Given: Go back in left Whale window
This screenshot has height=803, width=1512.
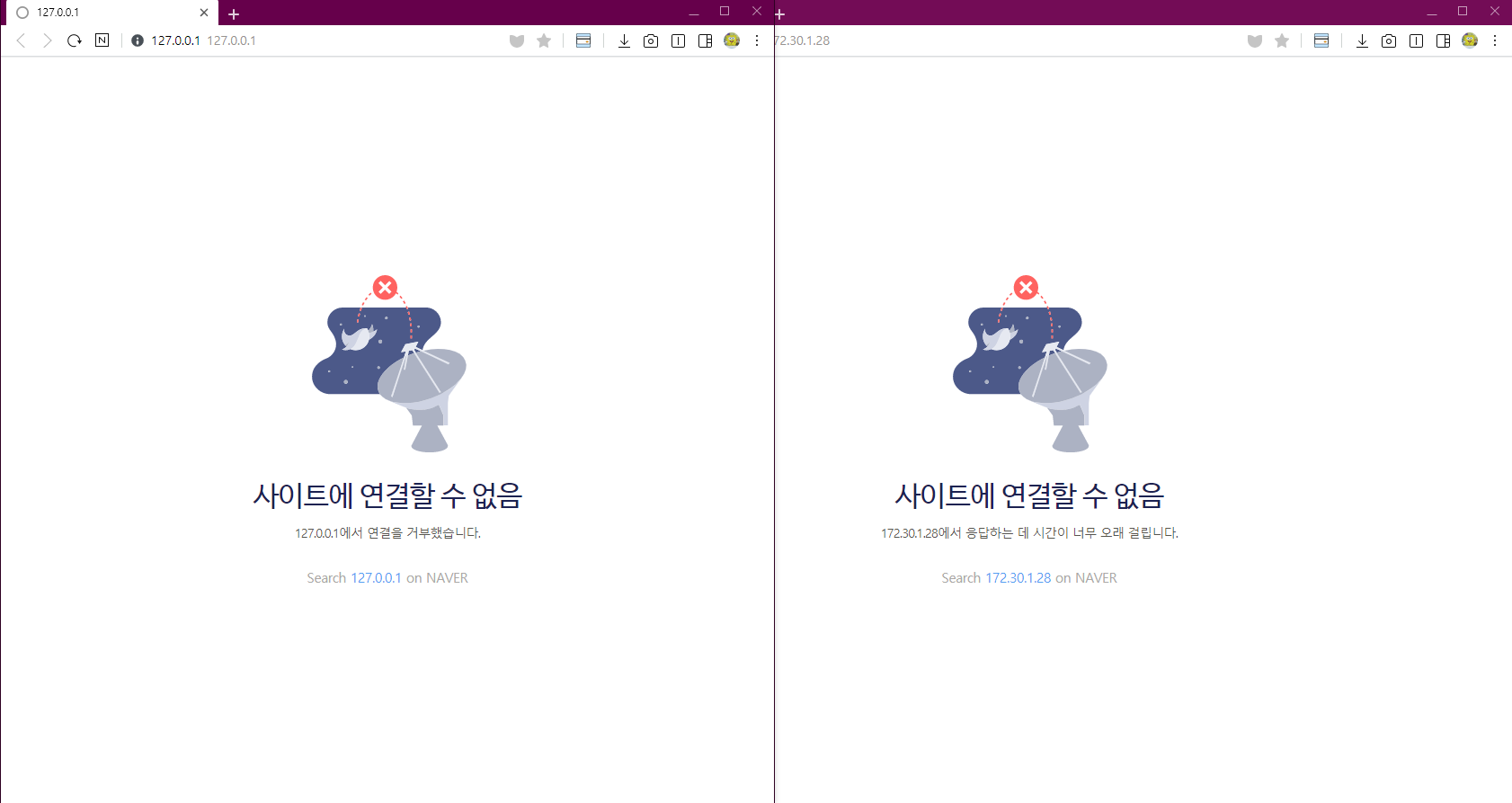Looking at the screenshot, I should pyautogui.click(x=21, y=40).
